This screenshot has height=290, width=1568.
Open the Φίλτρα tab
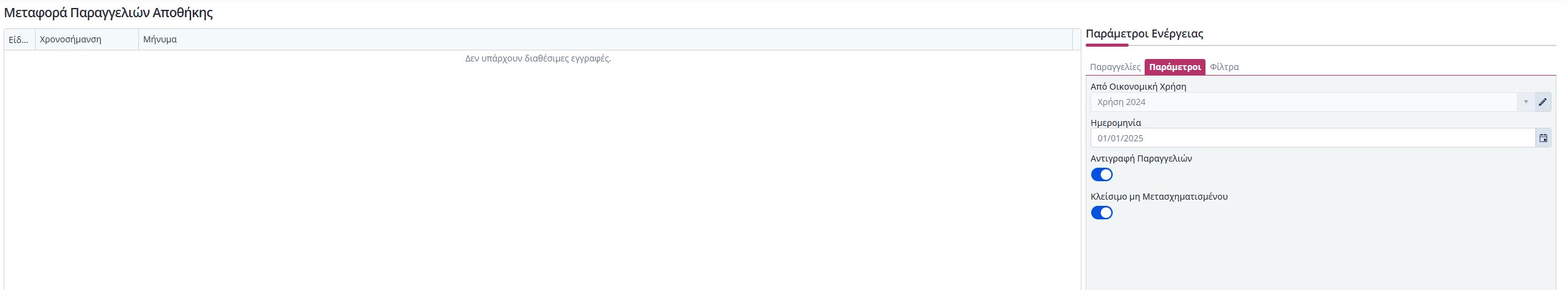click(x=1224, y=67)
